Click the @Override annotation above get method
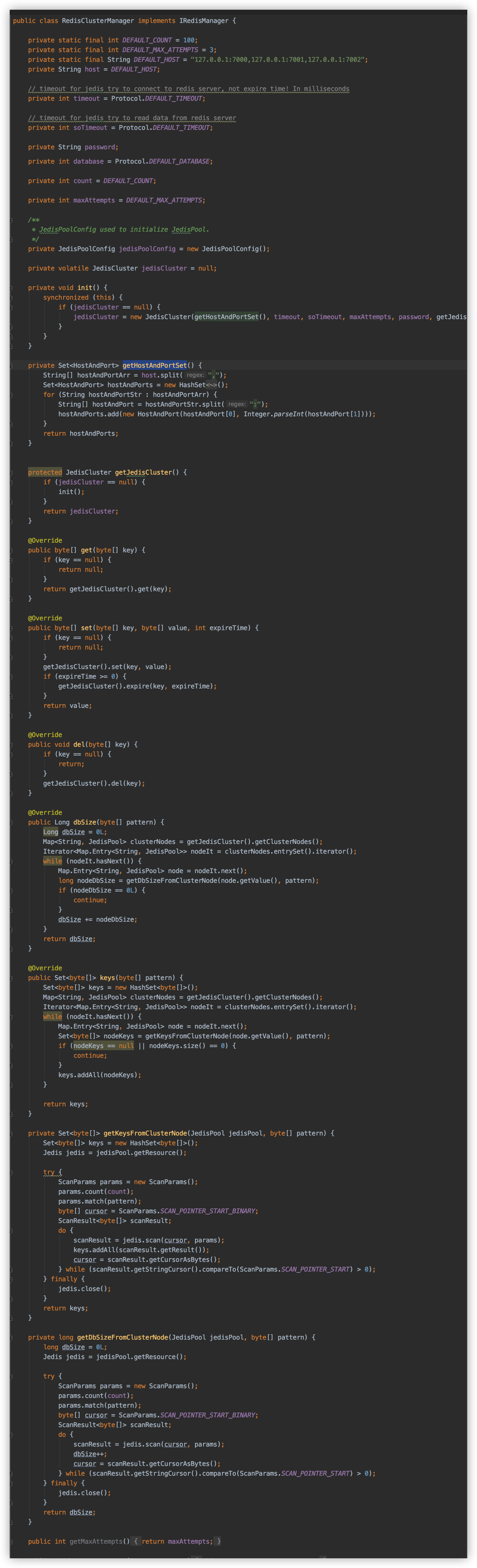 pyautogui.click(x=45, y=540)
